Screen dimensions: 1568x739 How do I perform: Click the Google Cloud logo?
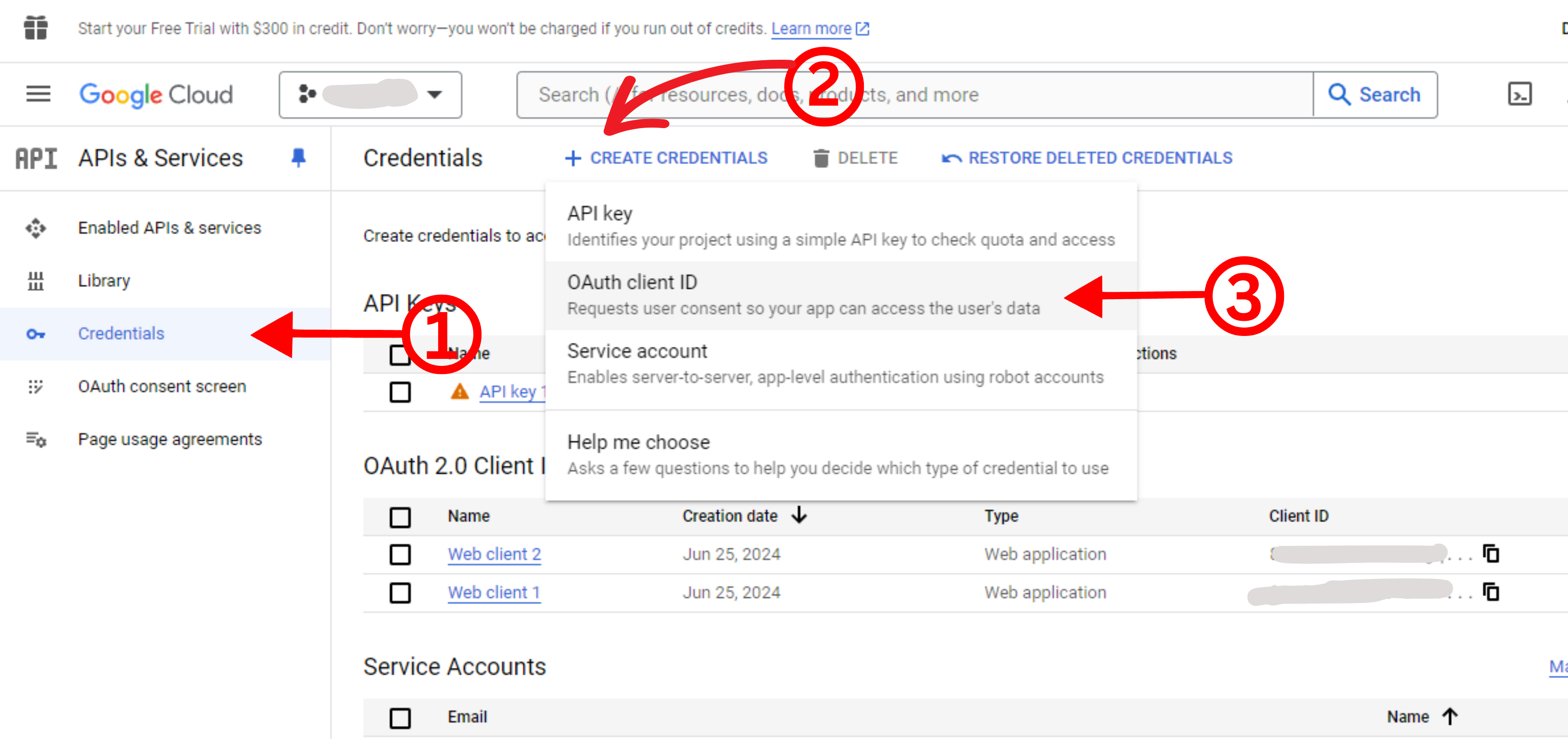pyautogui.click(x=156, y=95)
